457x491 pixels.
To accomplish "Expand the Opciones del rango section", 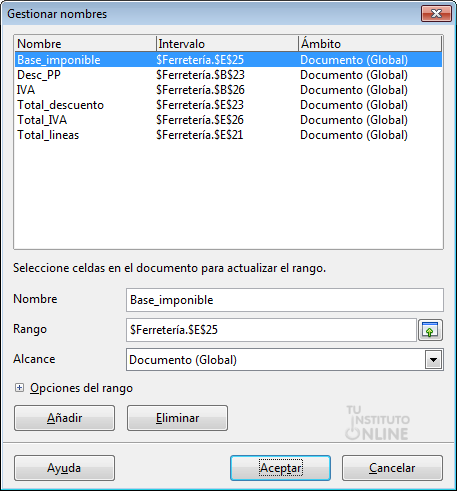I will [x=19, y=388].
